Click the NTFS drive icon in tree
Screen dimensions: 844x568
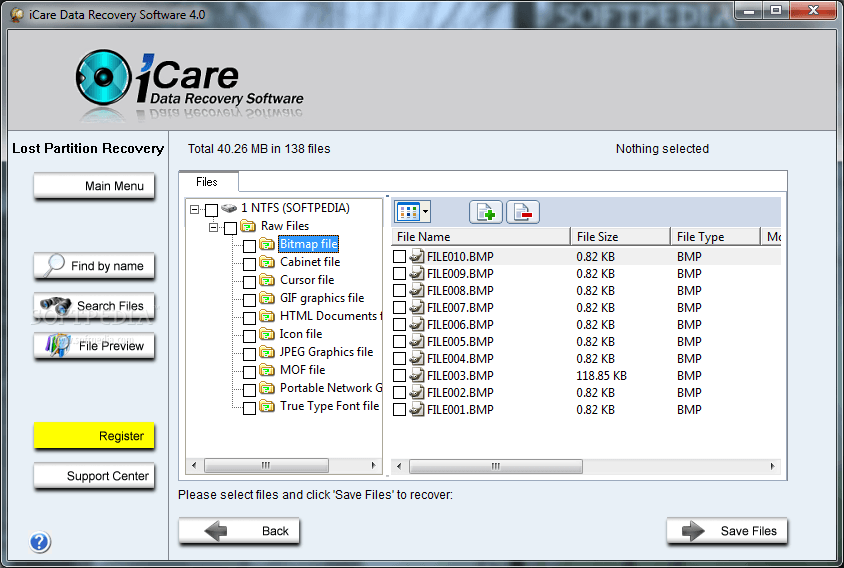(229, 208)
